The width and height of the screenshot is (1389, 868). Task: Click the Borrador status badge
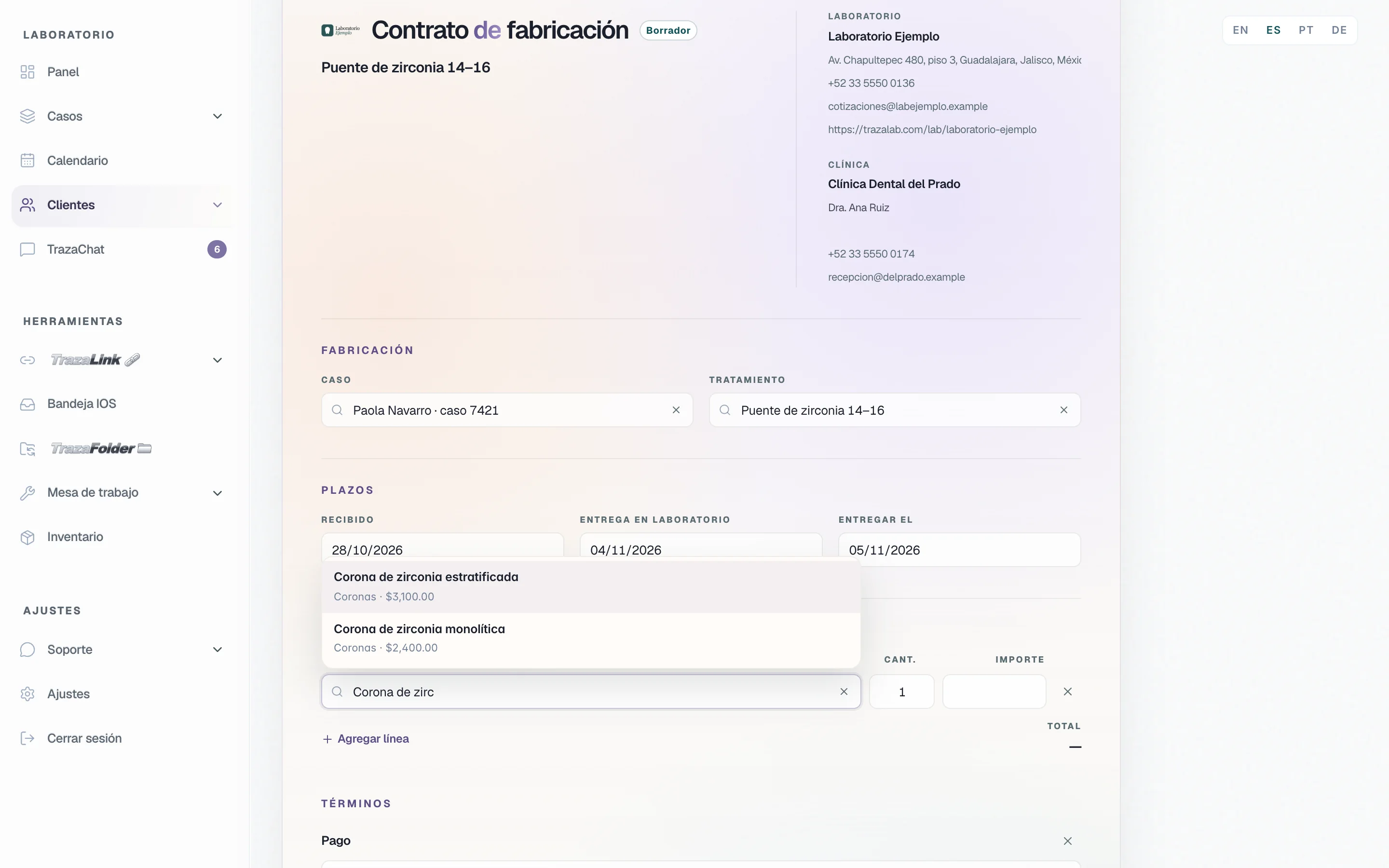pos(668,30)
